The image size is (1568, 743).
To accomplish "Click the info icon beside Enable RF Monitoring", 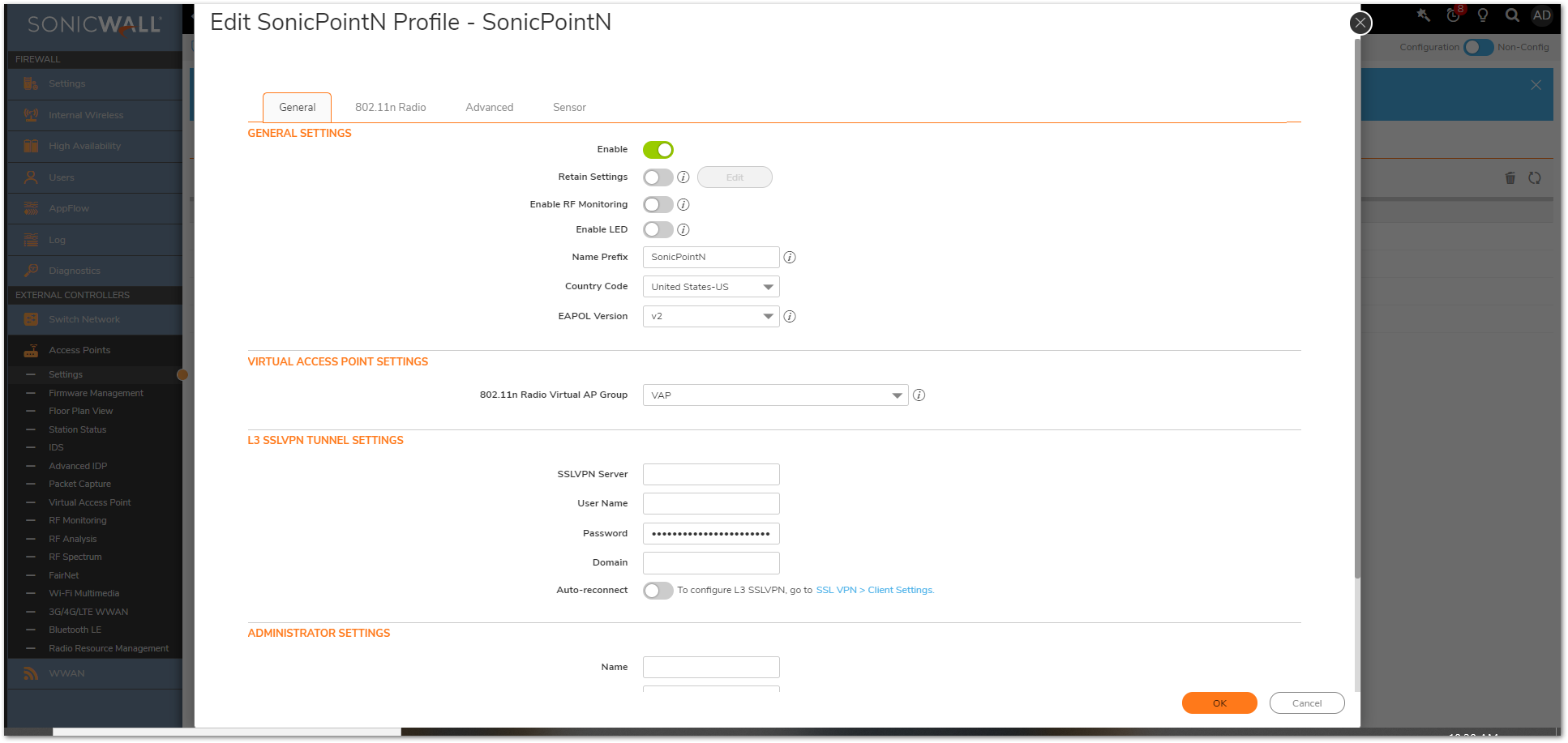I will [683, 205].
